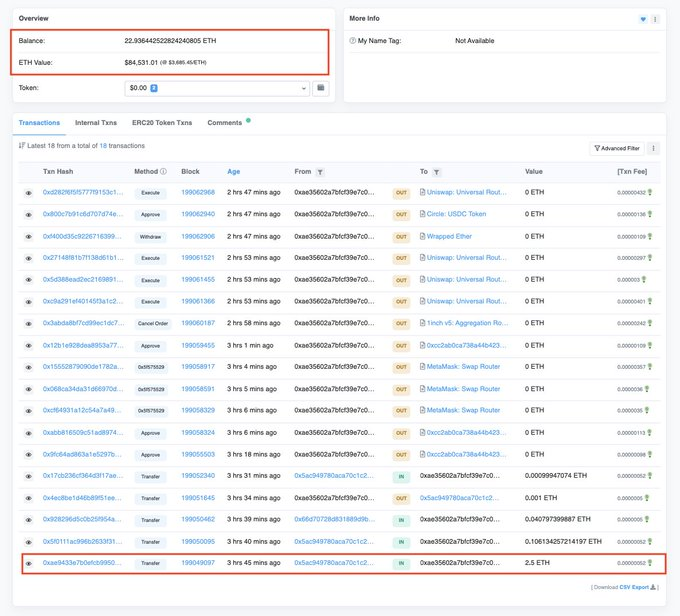Click the gas fee icon in row 199061455
680x616 pixels.
644,279
